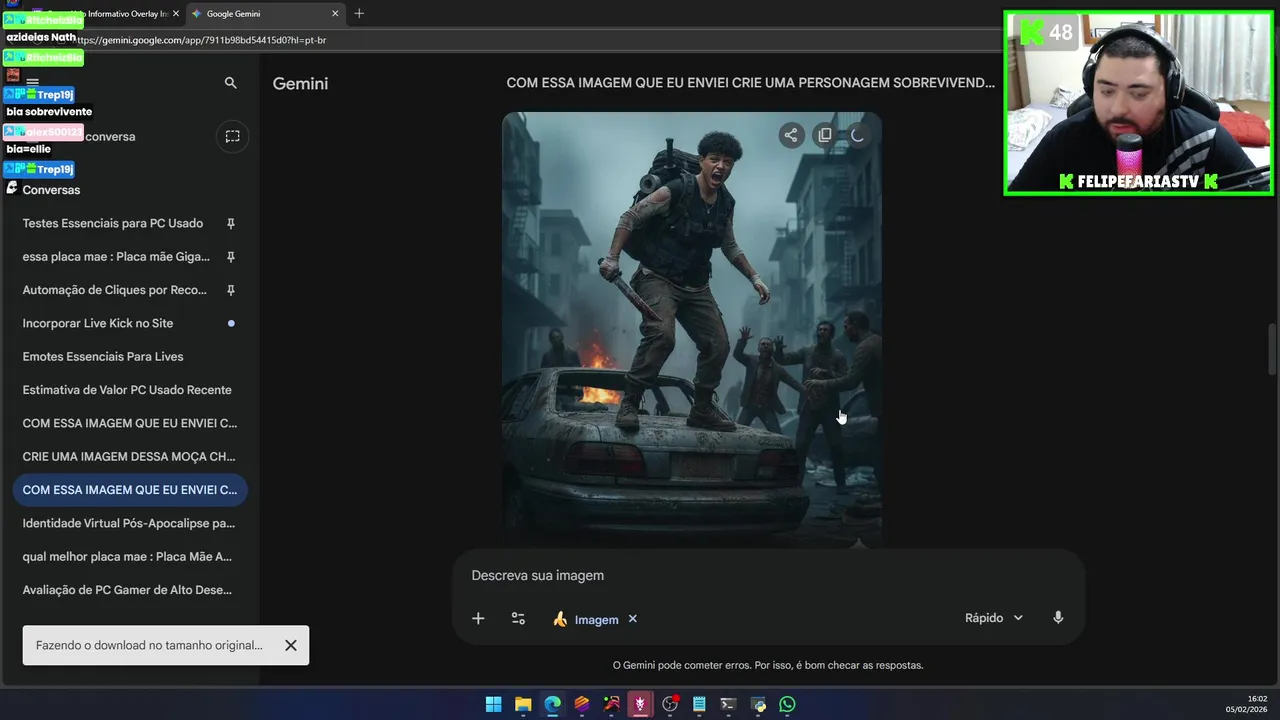
Task: Click the Gemini logo title
Action: 300,84
